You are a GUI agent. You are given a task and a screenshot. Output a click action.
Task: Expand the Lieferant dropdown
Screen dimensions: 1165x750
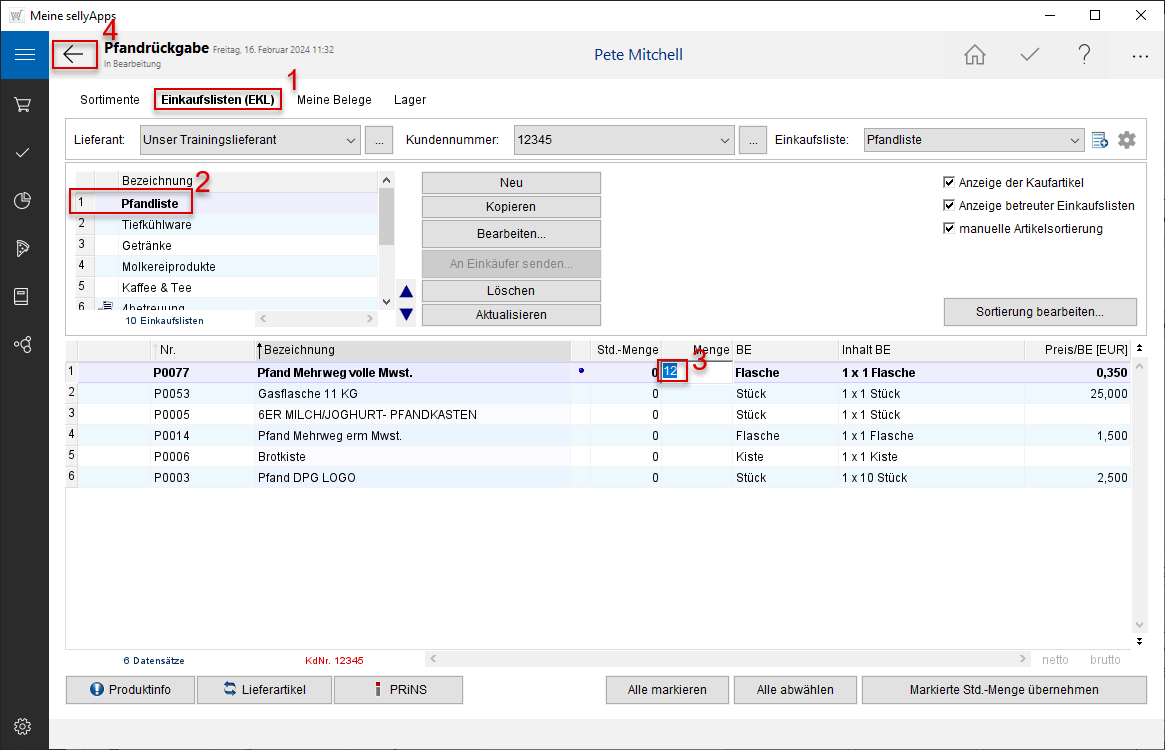[x=350, y=140]
